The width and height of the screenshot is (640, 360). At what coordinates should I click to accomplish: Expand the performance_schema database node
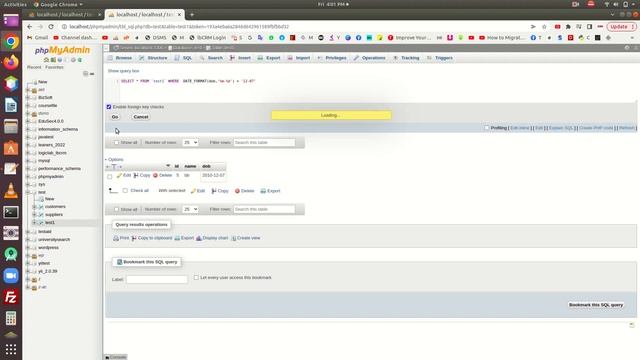28,169
